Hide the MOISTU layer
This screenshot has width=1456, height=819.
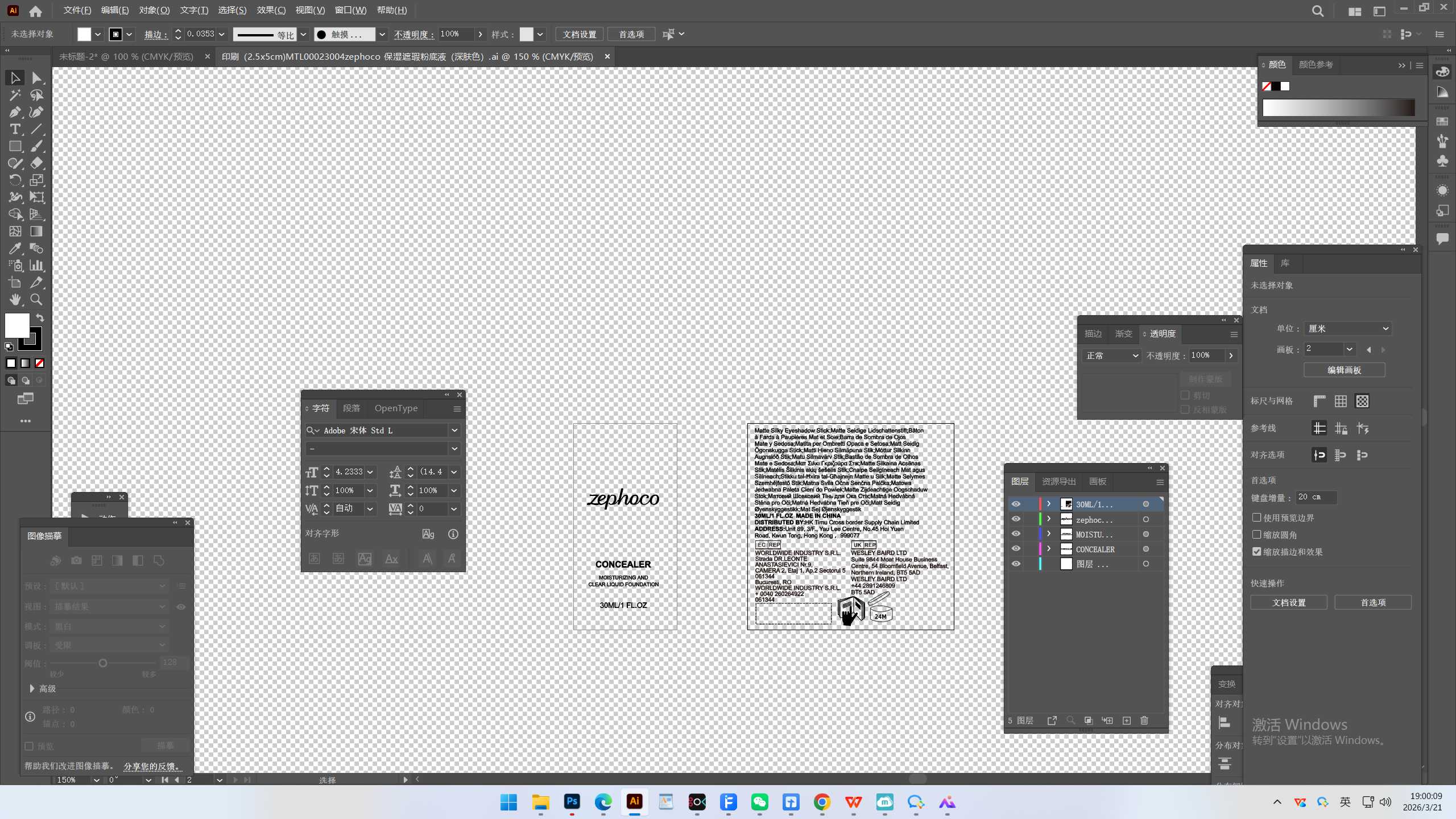click(1016, 534)
